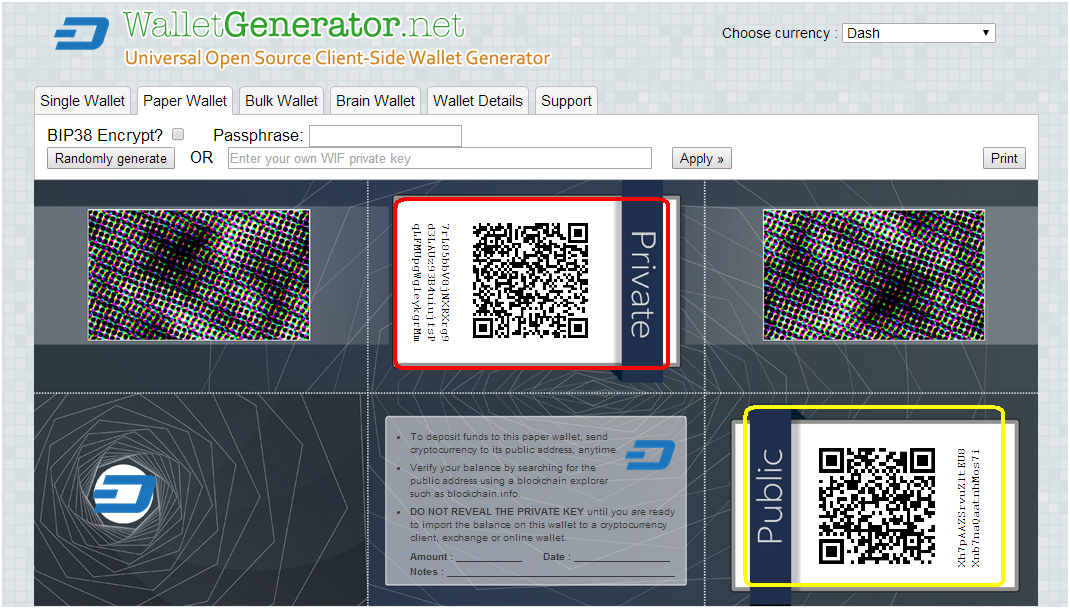
Task: Switch to the Single Wallet tab
Action: (x=83, y=101)
